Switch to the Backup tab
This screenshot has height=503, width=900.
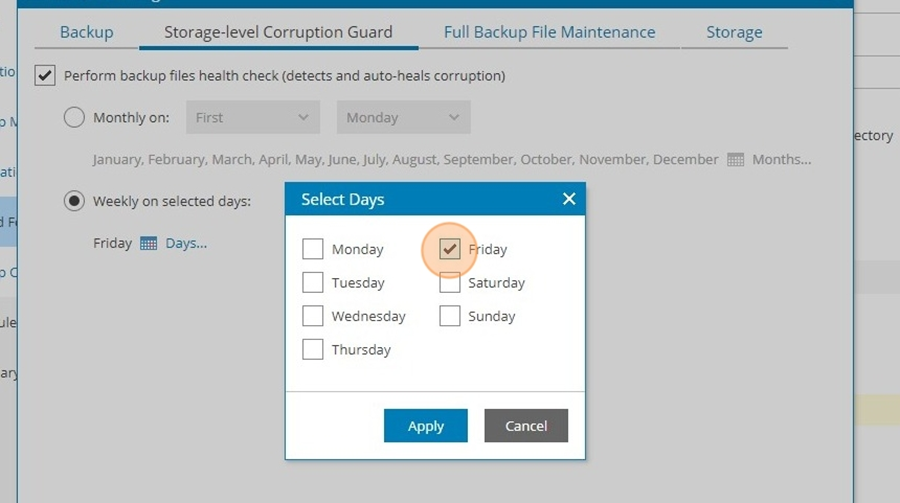click(87, 32)
